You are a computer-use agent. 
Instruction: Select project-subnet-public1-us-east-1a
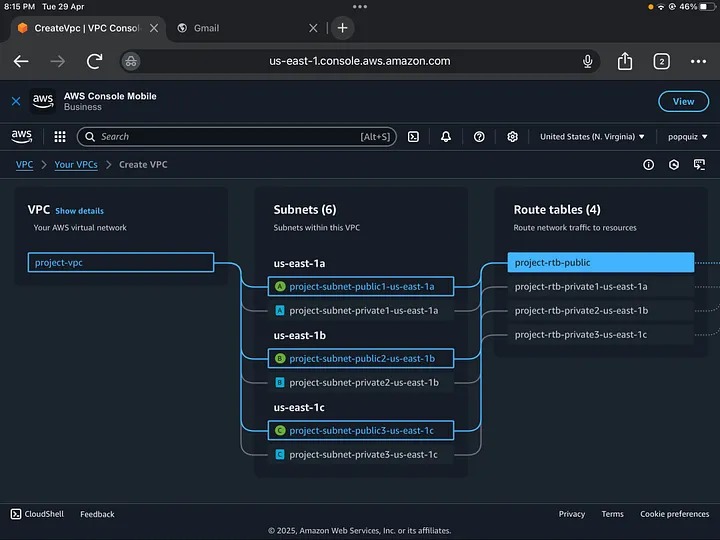pos(361,287)
